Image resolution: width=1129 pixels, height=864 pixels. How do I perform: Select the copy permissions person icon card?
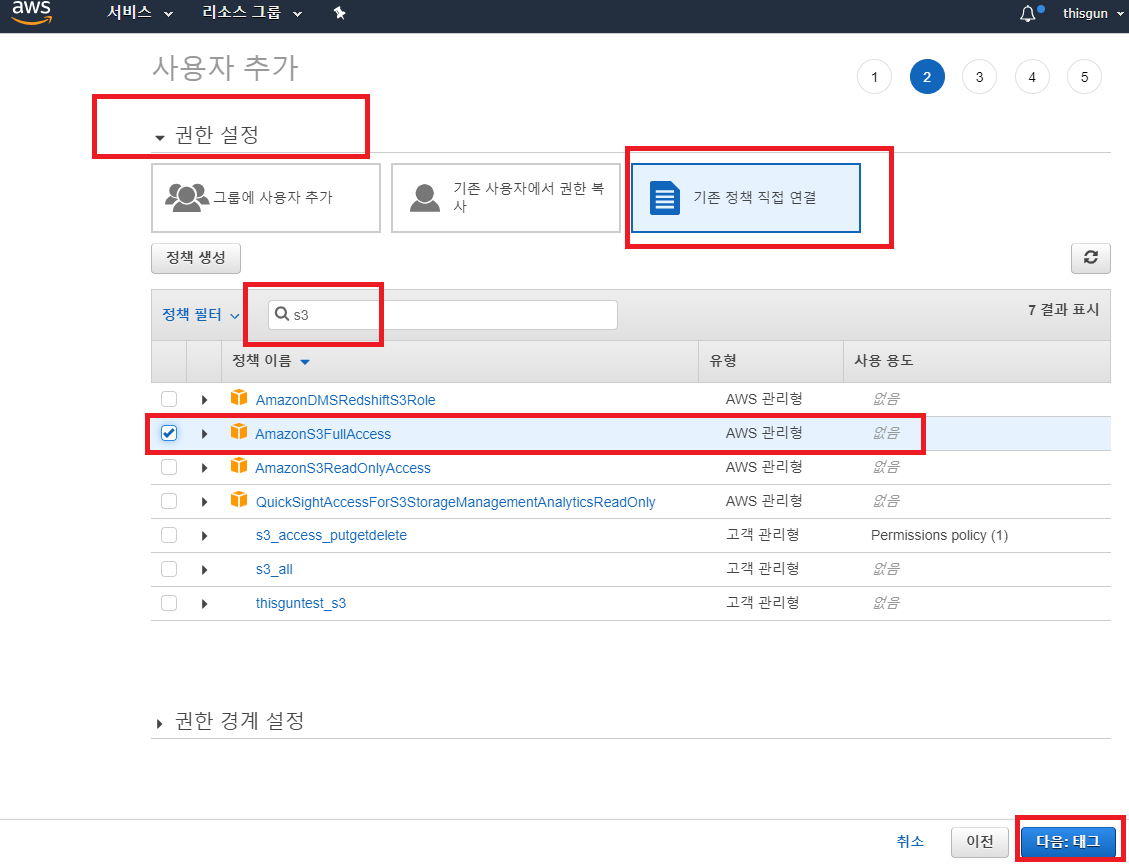coord(426,197)
